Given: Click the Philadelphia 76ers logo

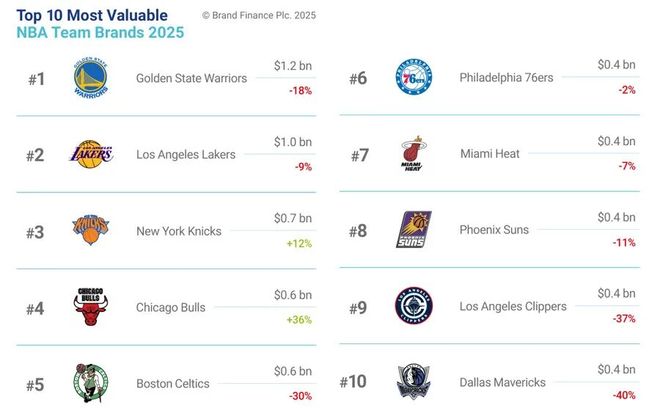Looking at the screenshot, I should coord(412,79).
